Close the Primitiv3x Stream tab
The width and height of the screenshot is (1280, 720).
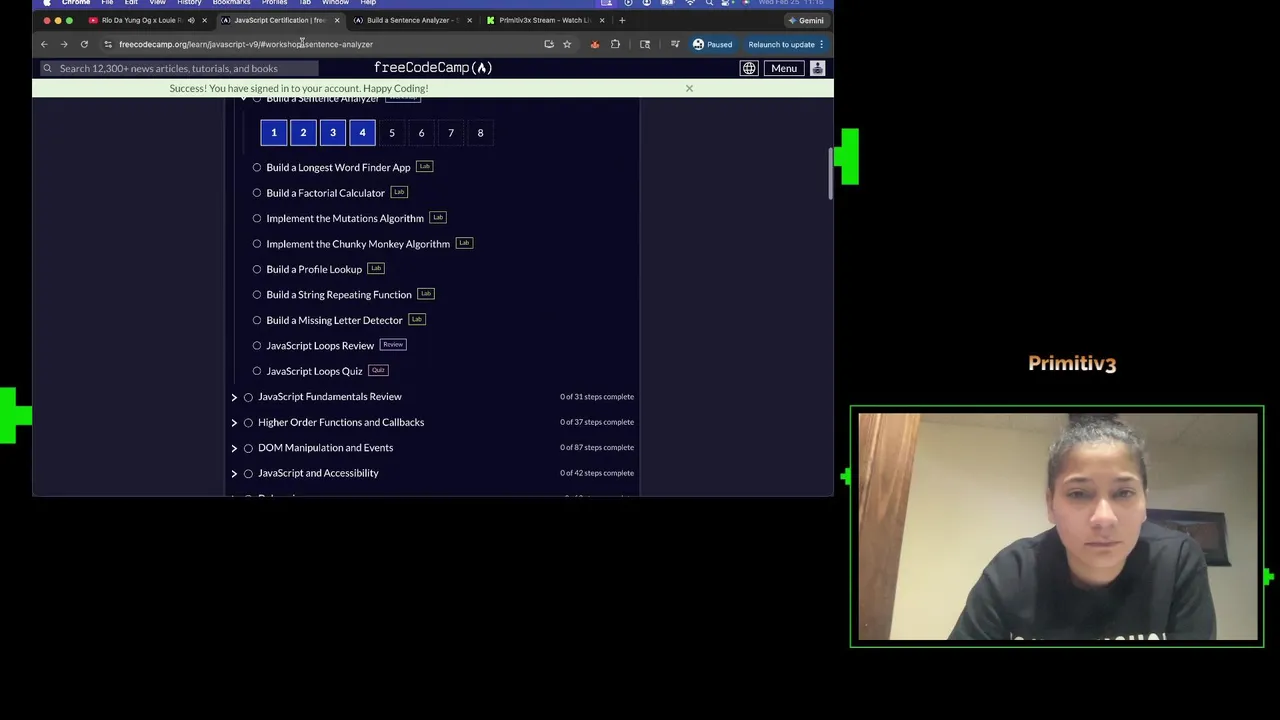[x=602, y=20]
